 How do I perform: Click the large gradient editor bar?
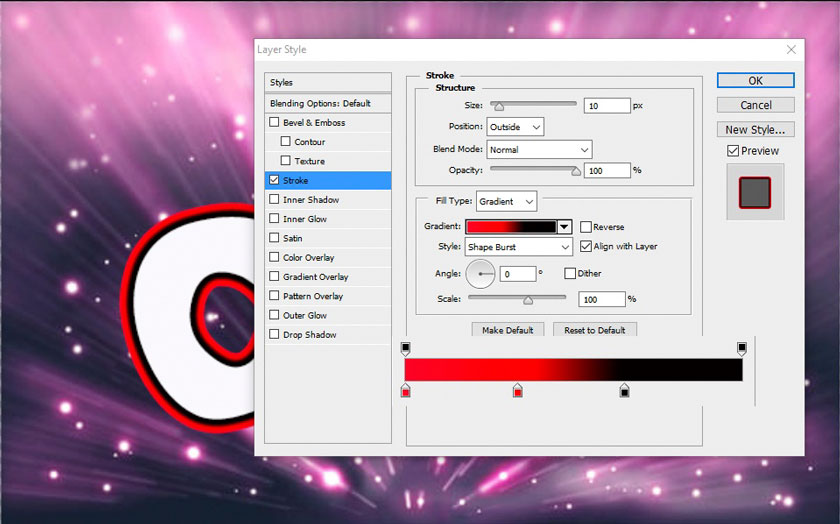pos(574,370)
